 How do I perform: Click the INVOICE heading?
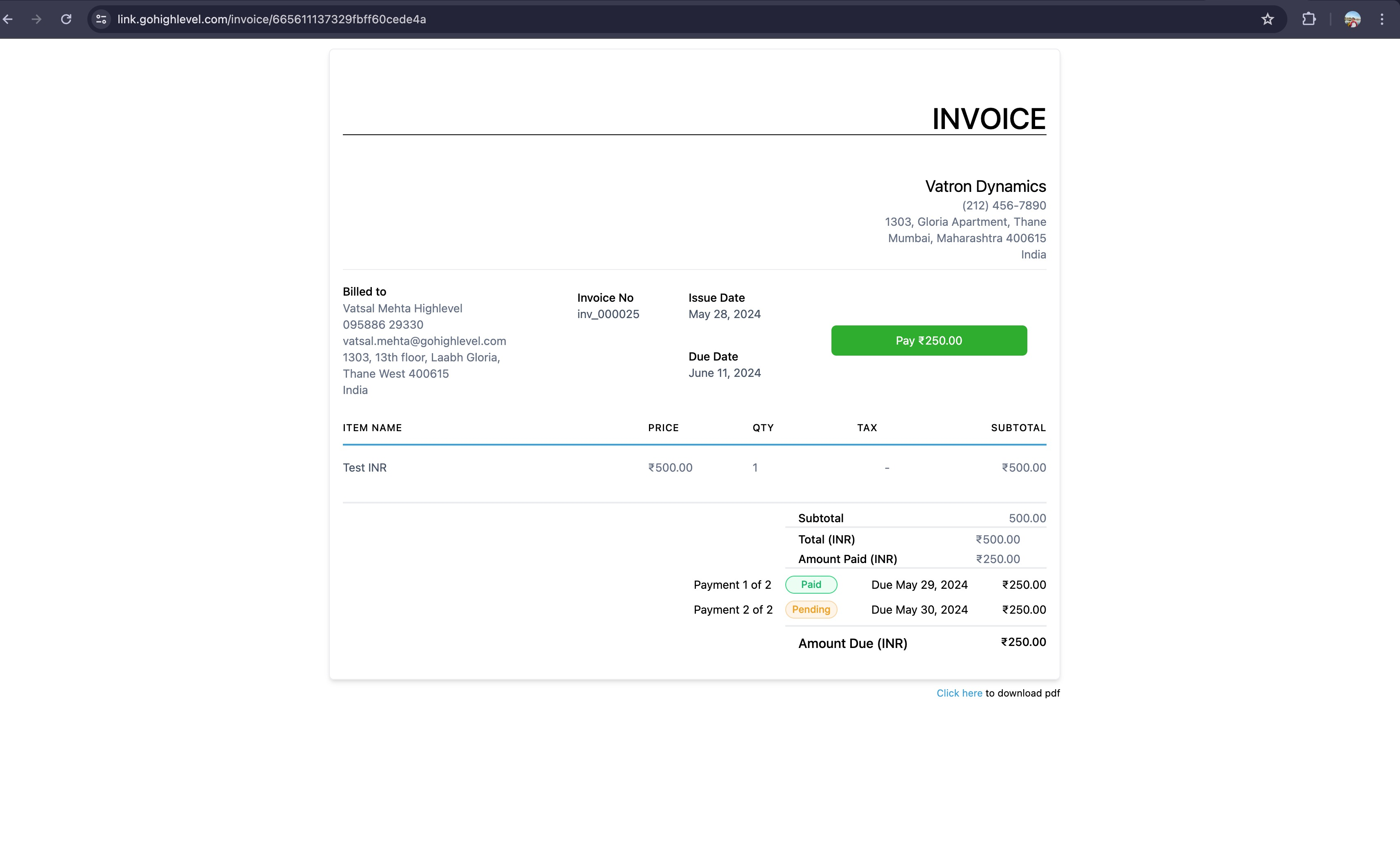point(988,119)
